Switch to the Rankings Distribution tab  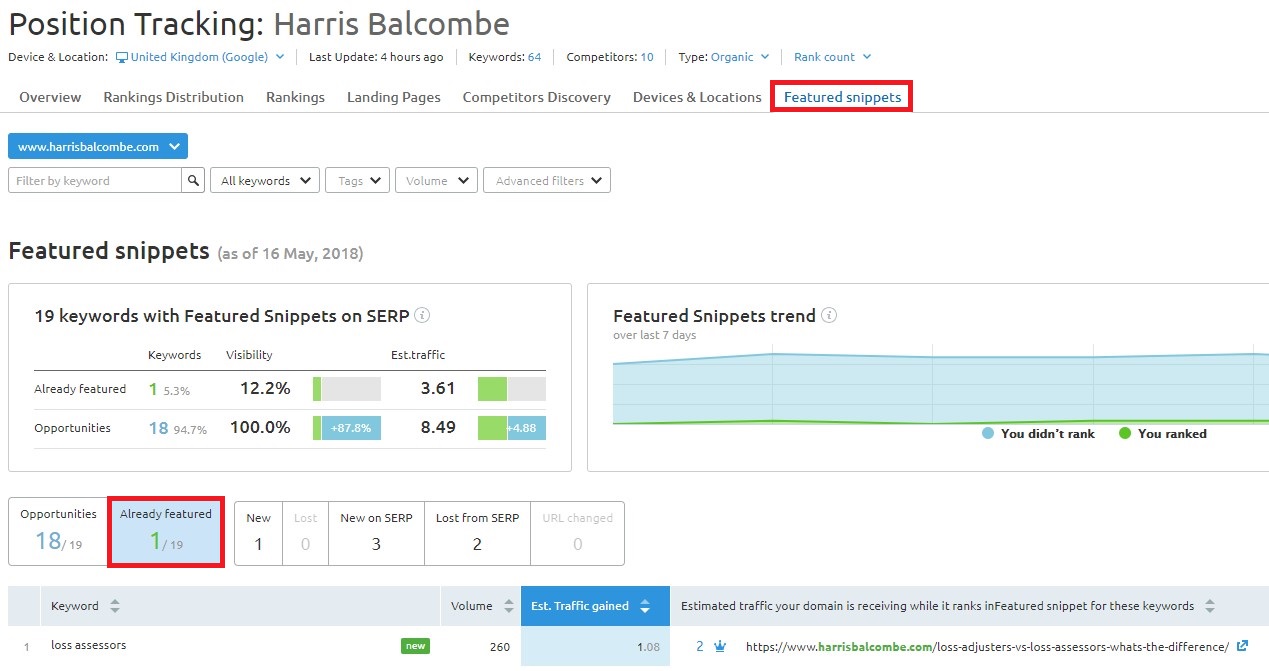pos(173,97)
